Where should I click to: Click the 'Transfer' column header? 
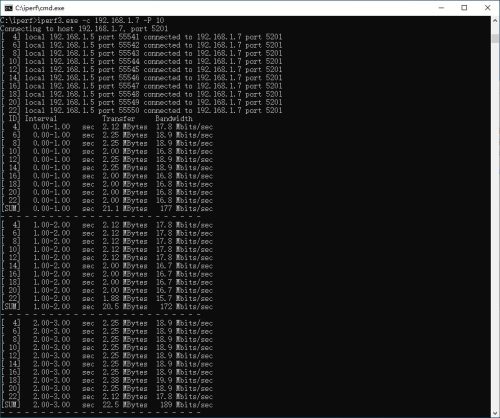coord(118,119)
